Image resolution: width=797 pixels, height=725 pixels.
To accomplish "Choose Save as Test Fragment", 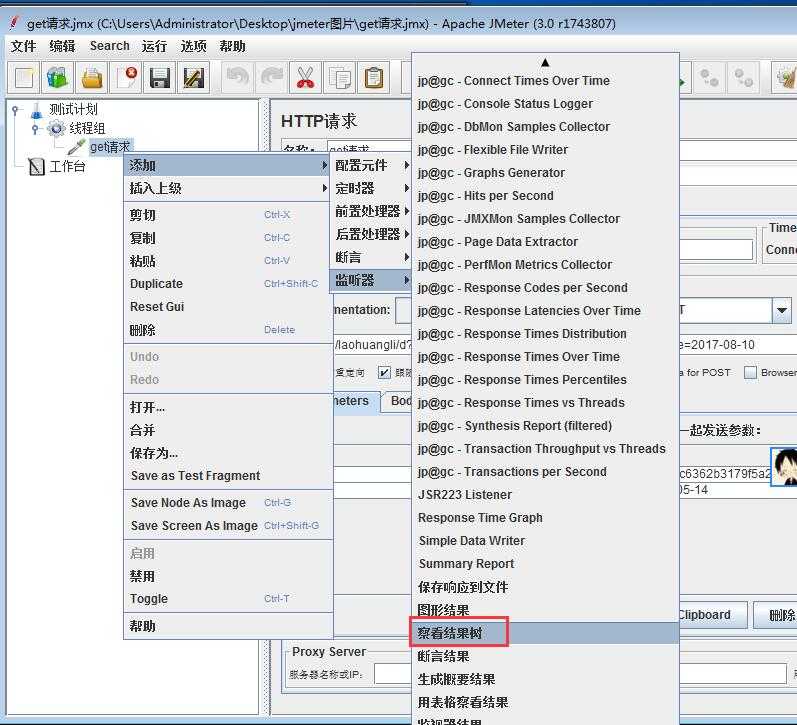I will [228, 476].
